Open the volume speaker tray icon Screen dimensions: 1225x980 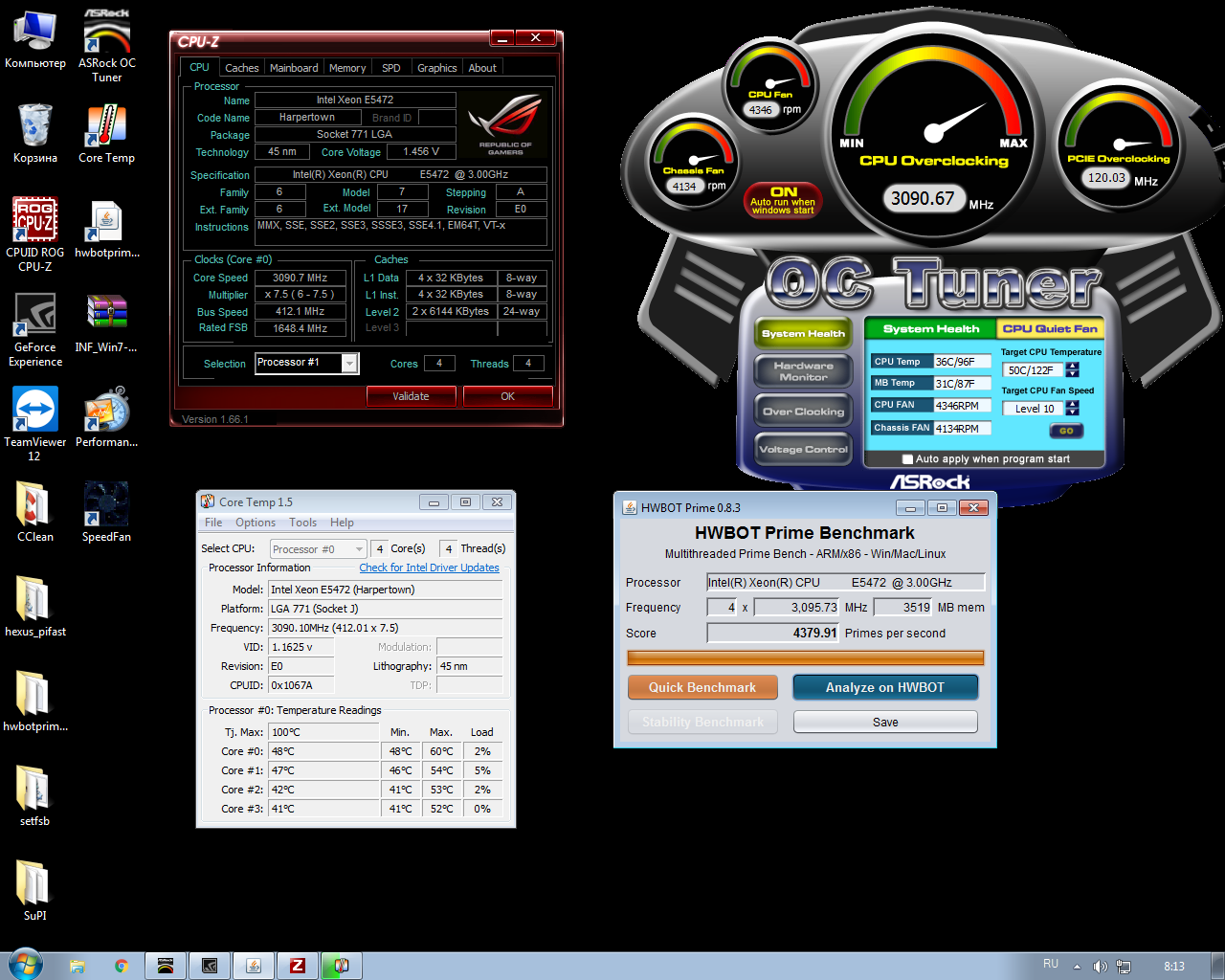click(1100, 967)
